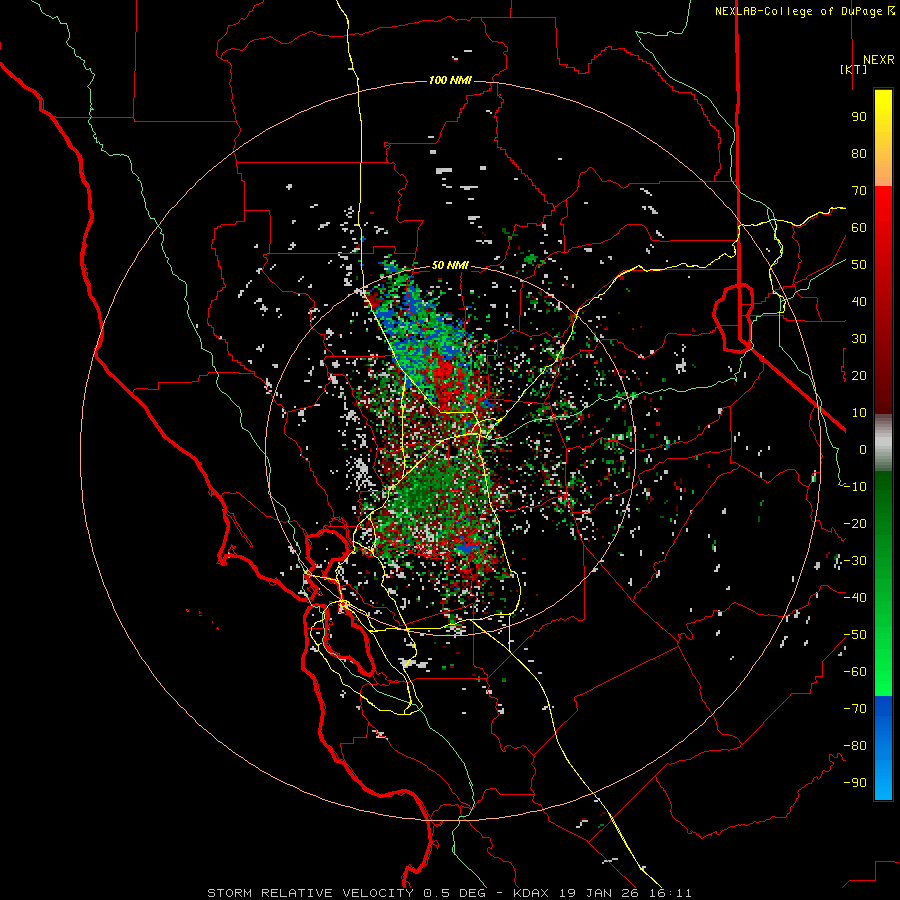Click the 80 value on velocity scale
The height and width of the screenshot is (900, 900).
coord(859,154)
